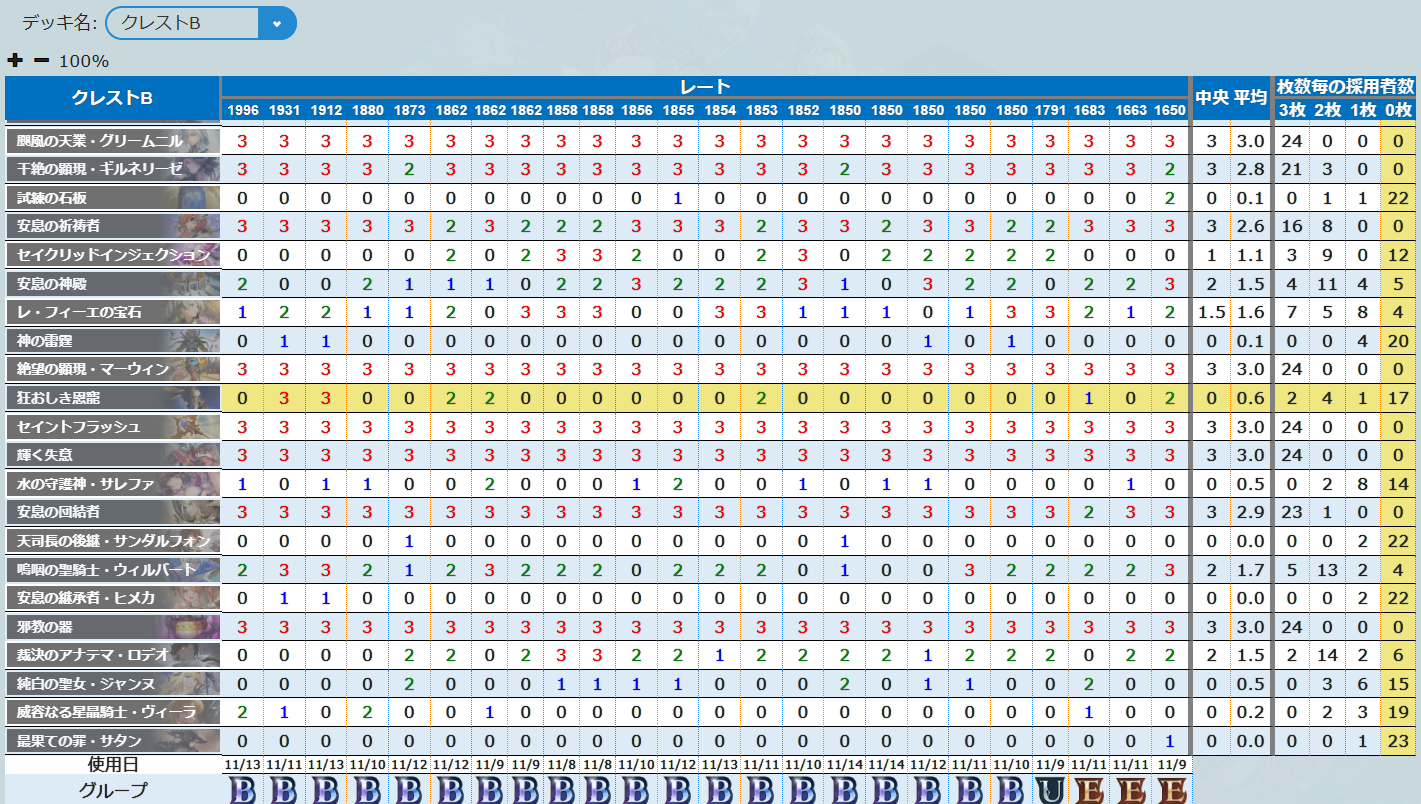
Task: Click the B group icon under rate 1873
Action: click(409, 790)
